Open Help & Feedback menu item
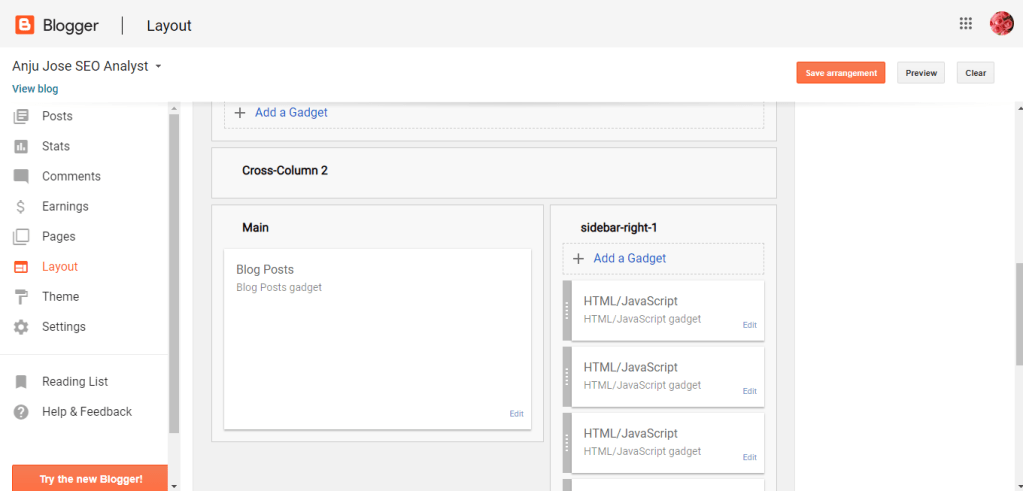Screen dimensions: 1023x491 pyautogui.click(x=85, y=411)
